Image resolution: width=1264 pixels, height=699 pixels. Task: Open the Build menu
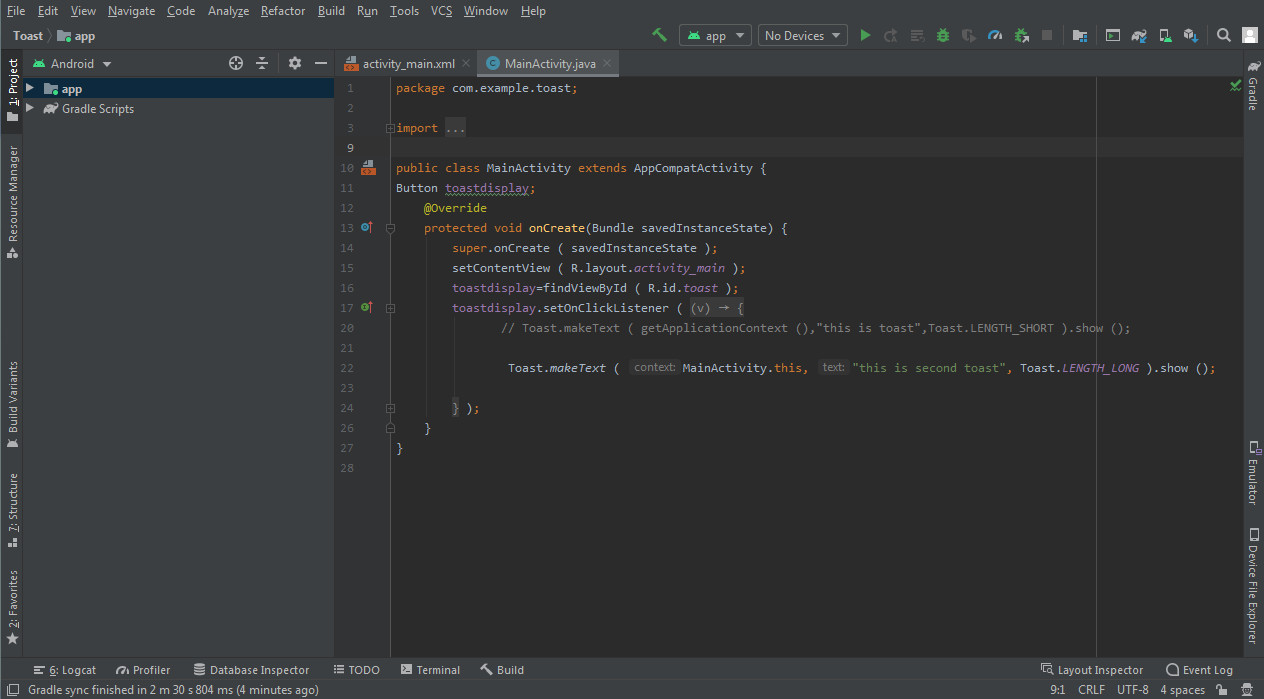(x=331, y=10)
